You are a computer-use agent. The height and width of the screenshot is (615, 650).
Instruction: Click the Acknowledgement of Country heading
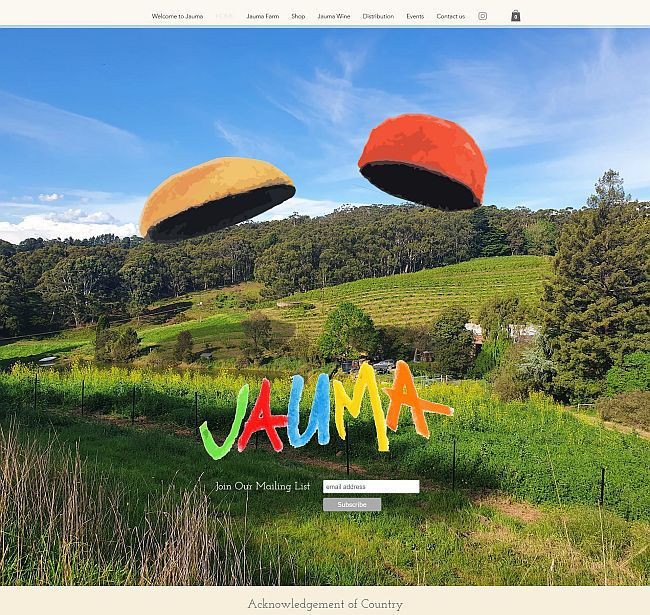pos(325,605)
